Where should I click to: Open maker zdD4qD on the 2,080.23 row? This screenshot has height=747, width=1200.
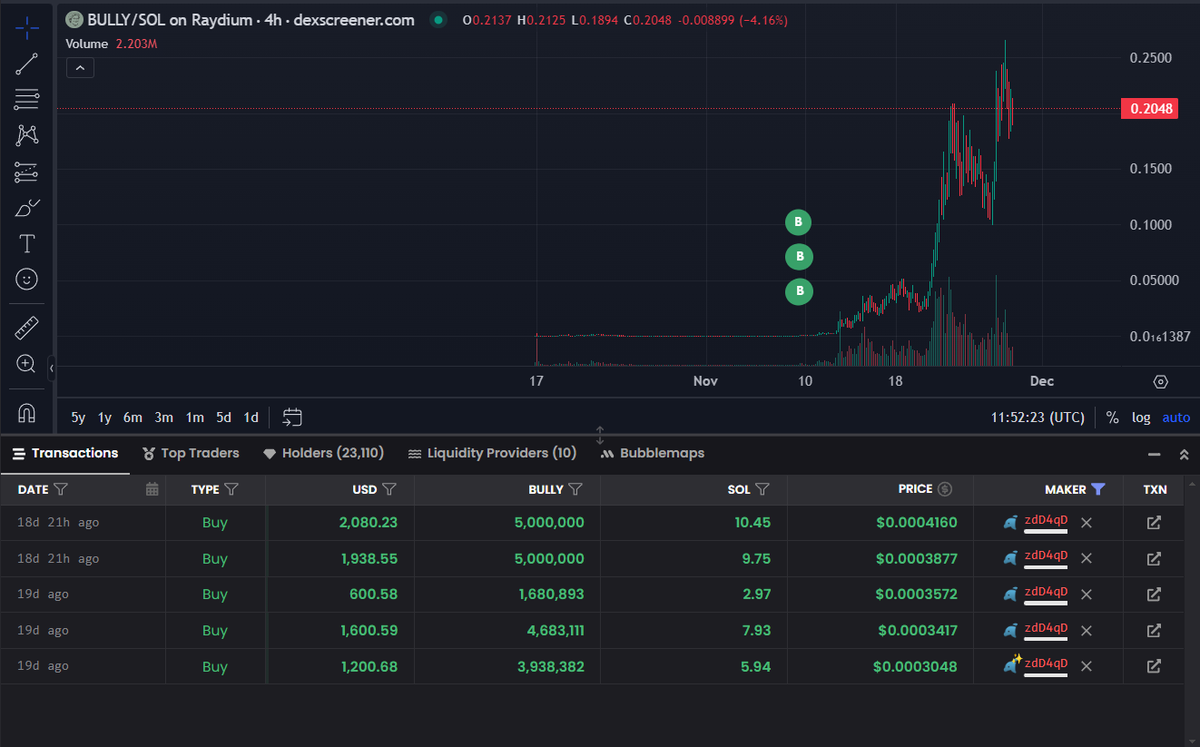1046,521
